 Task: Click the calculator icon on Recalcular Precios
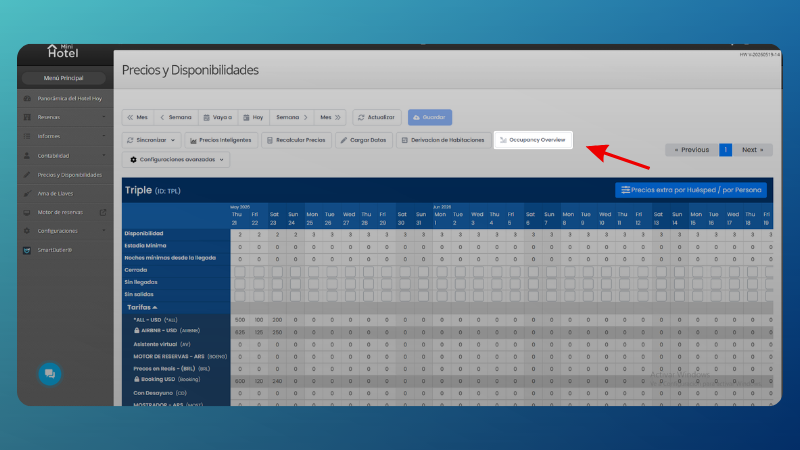270,140
